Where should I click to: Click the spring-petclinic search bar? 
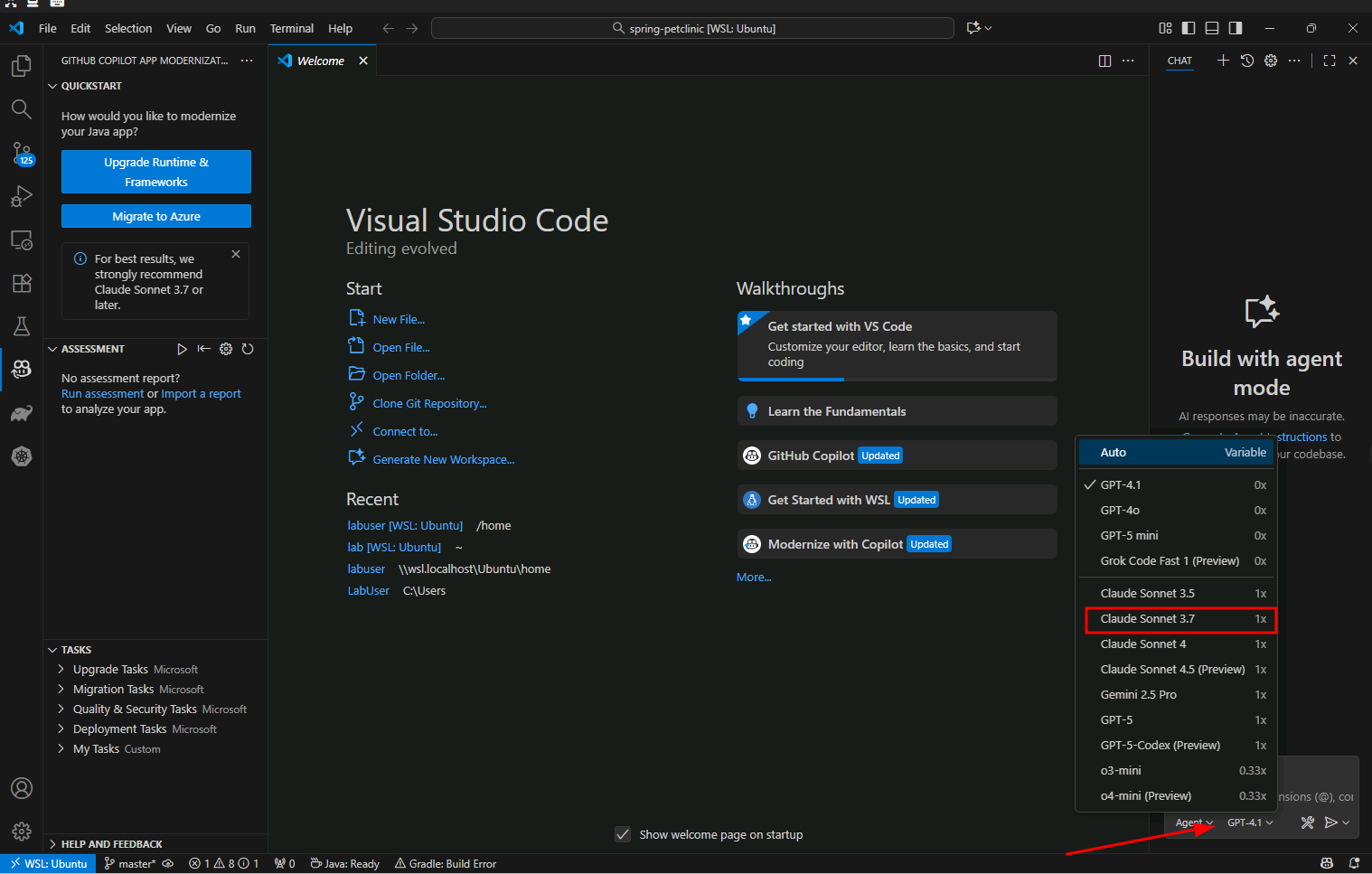(692, 28)
